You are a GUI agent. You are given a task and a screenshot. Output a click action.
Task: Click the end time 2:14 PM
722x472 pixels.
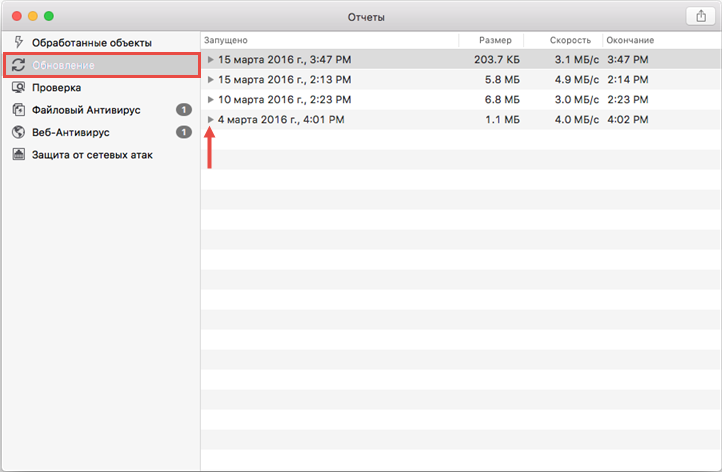[628, 79]
